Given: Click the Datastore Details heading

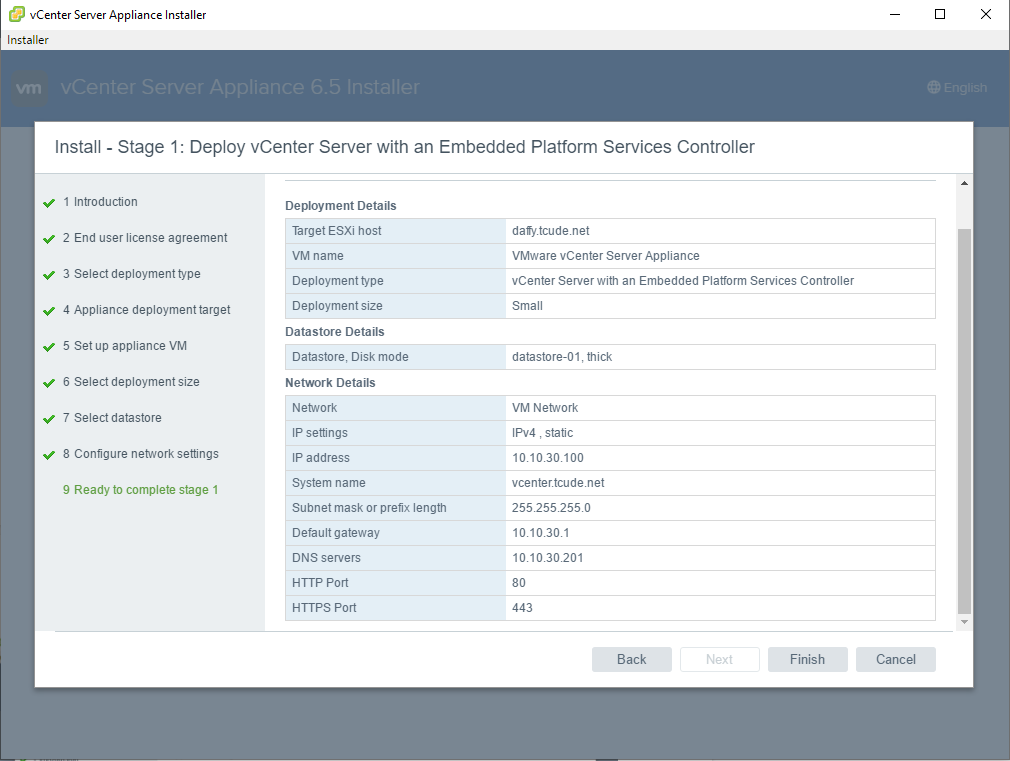Looking at the screenshot, I should pos(334,332).
